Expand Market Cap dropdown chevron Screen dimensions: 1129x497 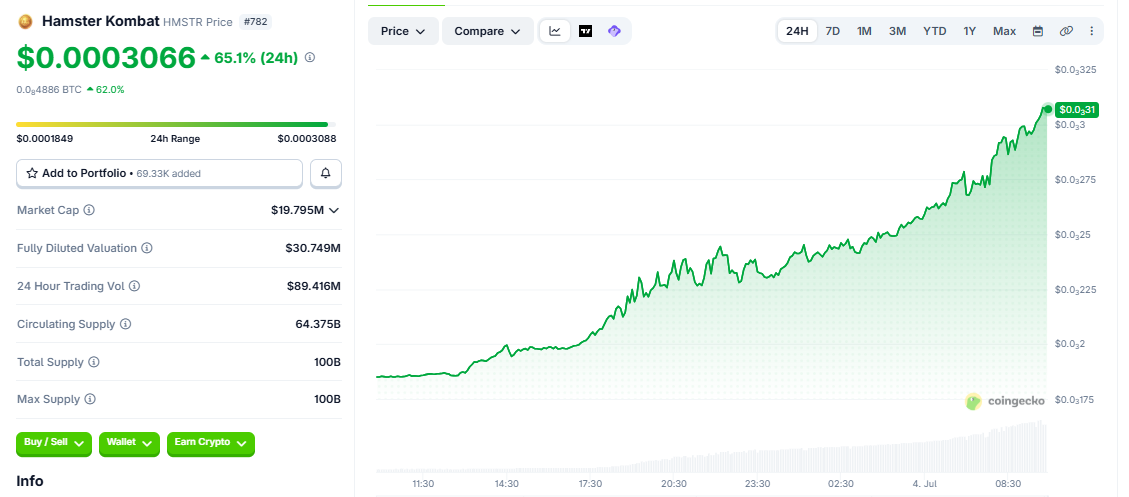tap(333, 210)
